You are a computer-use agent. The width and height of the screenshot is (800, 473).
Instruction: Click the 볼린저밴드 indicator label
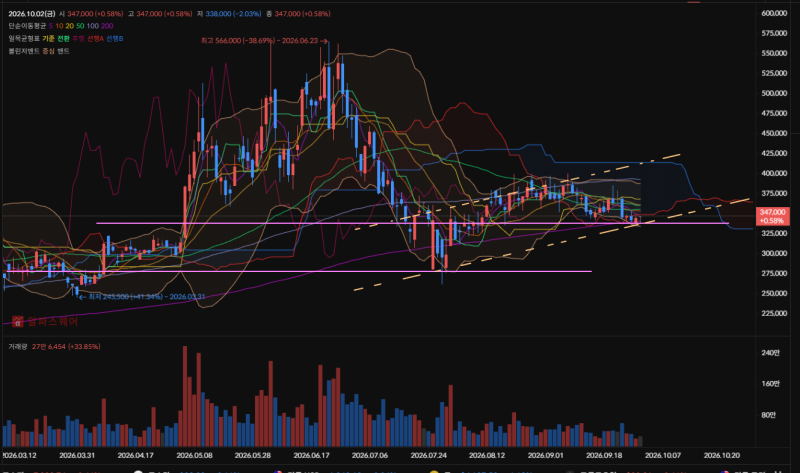(x=24, y=51)
